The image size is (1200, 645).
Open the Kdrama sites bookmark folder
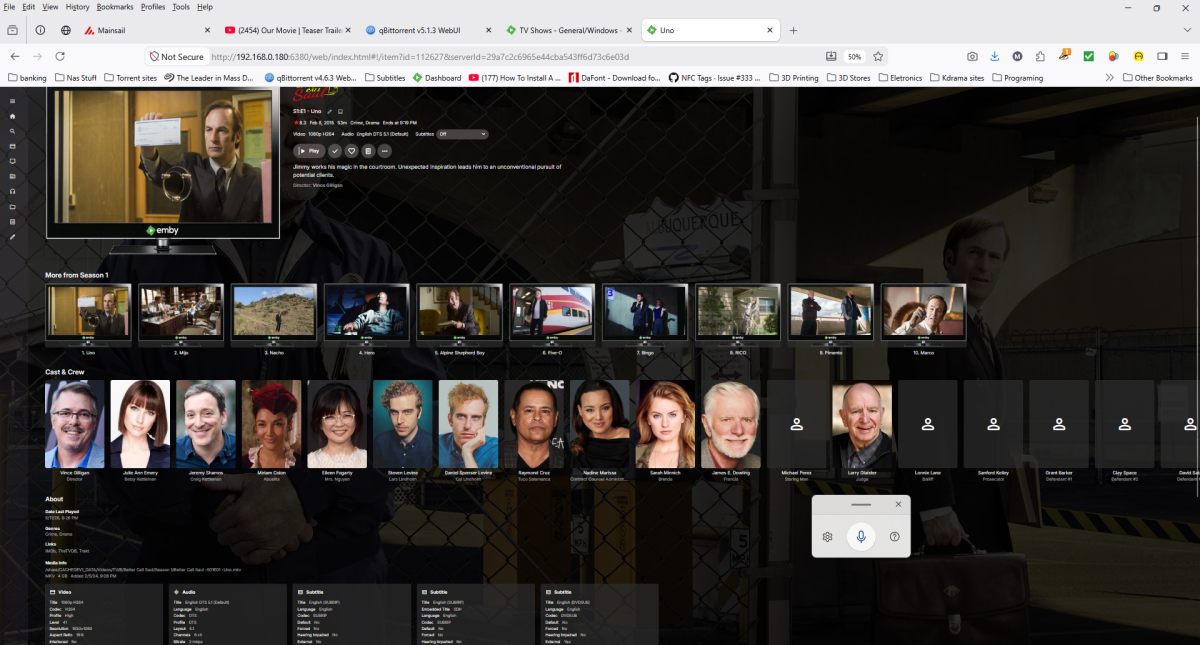[956, 77]
